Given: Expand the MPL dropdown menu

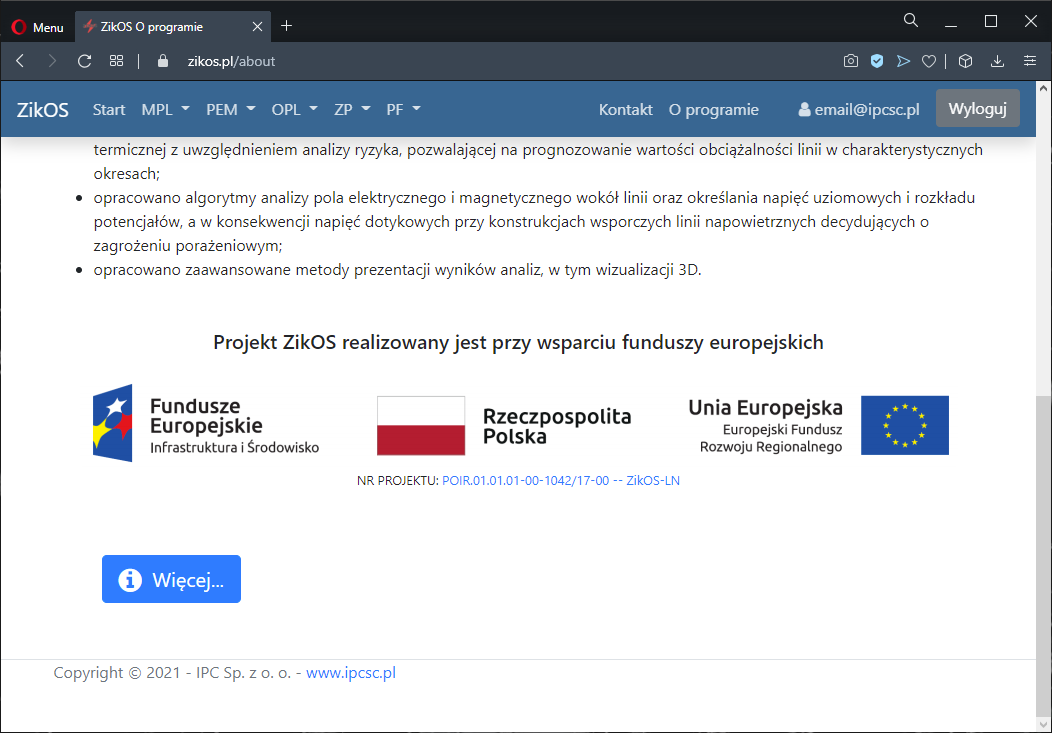Looking at the screenshot, I should point(165,109).
